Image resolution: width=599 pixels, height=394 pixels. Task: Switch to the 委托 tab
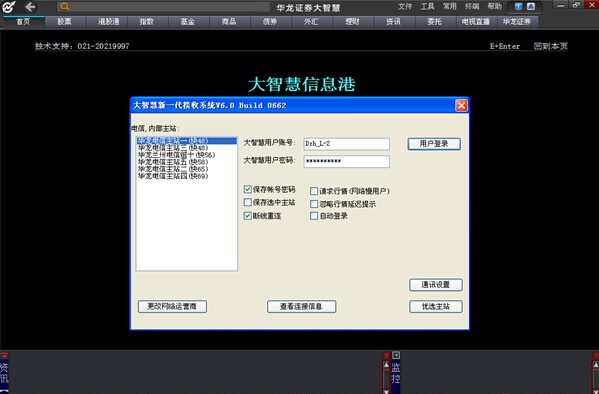(434, 22)
